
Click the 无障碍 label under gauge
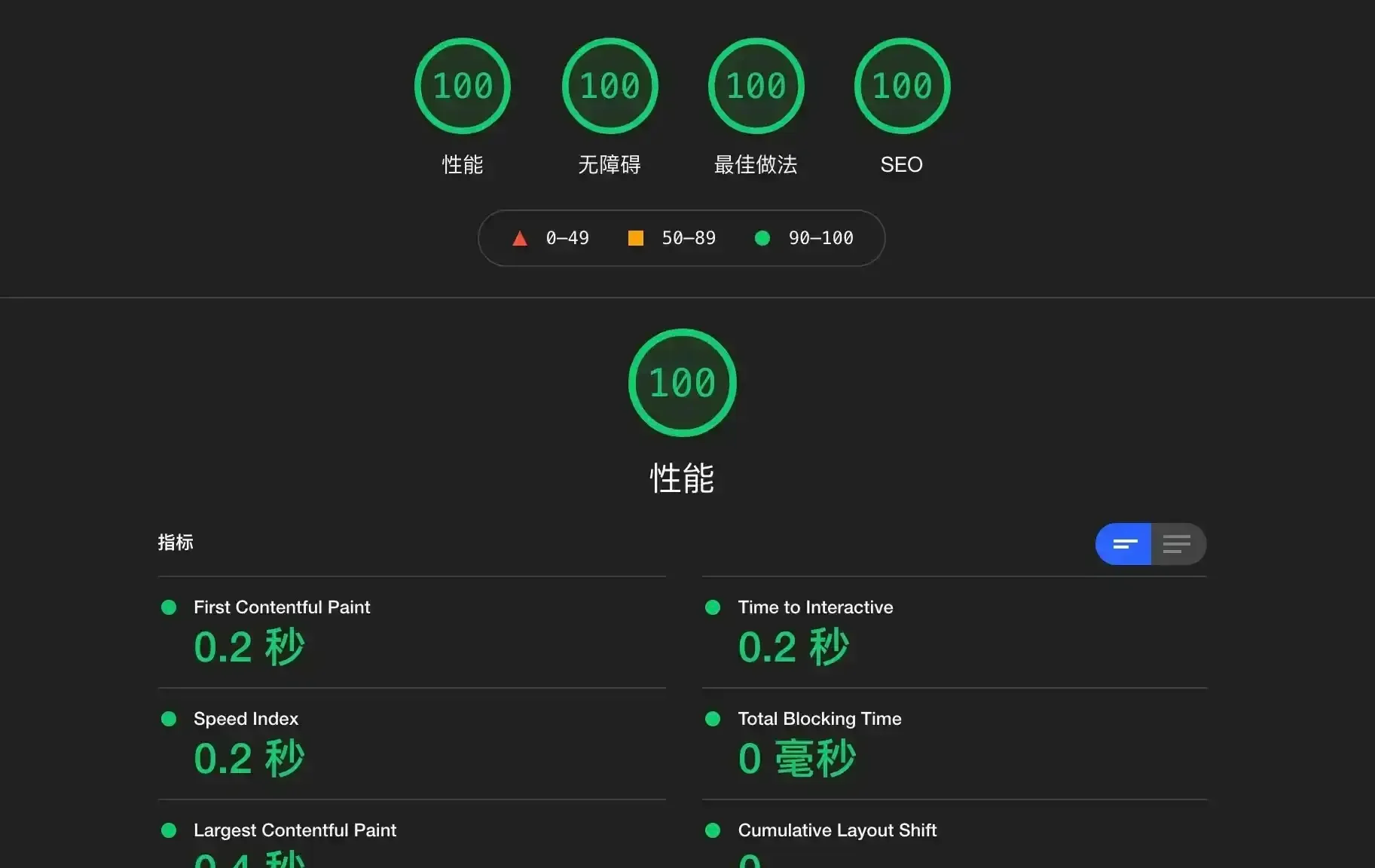610,164
